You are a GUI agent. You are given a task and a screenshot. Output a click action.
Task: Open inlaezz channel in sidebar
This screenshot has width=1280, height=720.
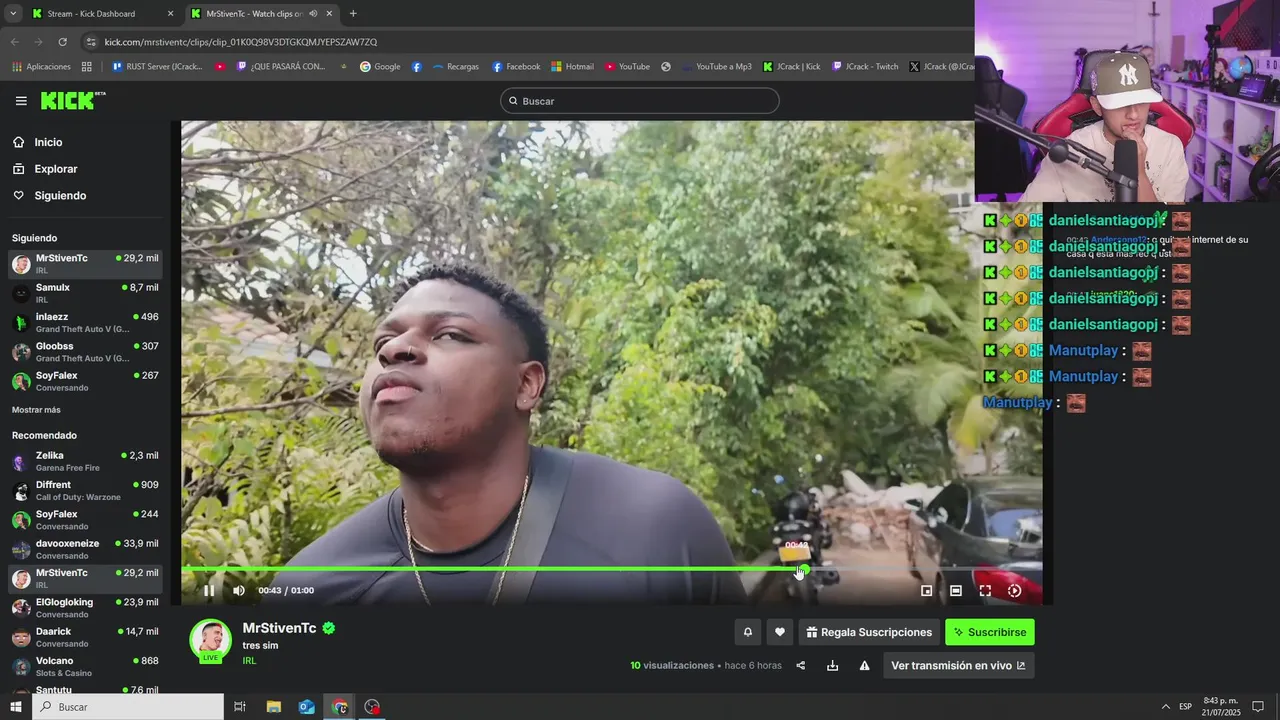coord(85,322)
